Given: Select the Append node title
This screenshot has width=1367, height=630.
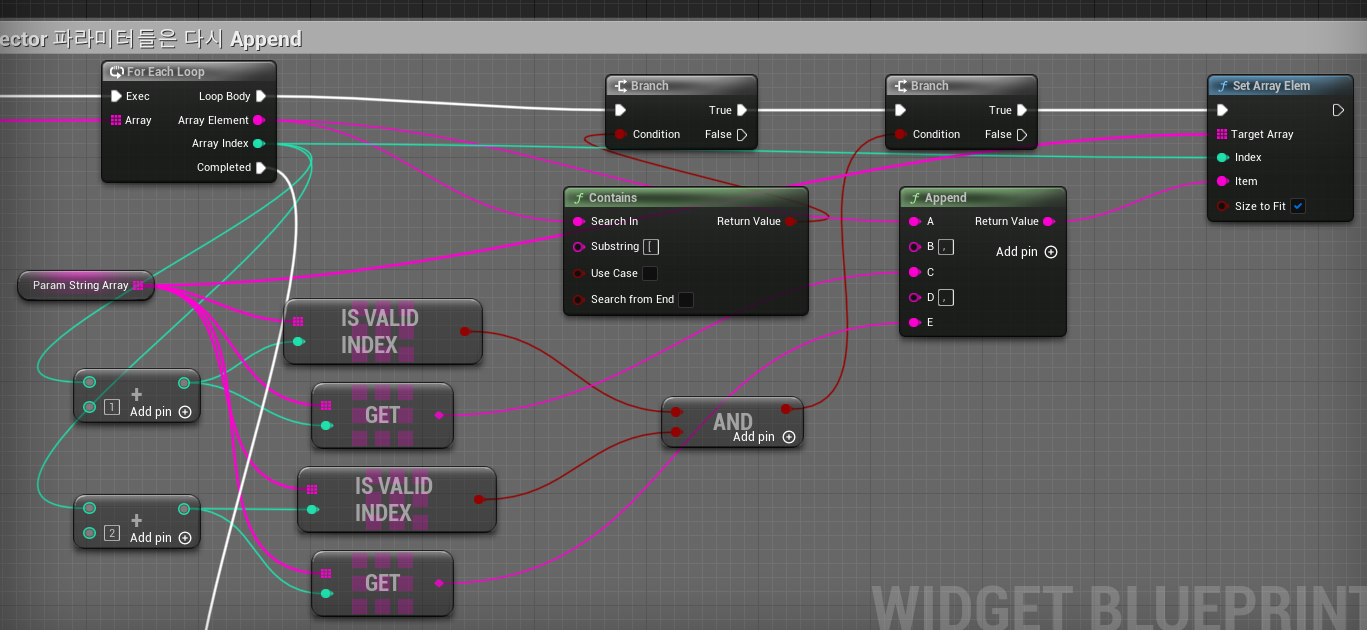Looking at the screenshot, I should click(x=946, y=198).
